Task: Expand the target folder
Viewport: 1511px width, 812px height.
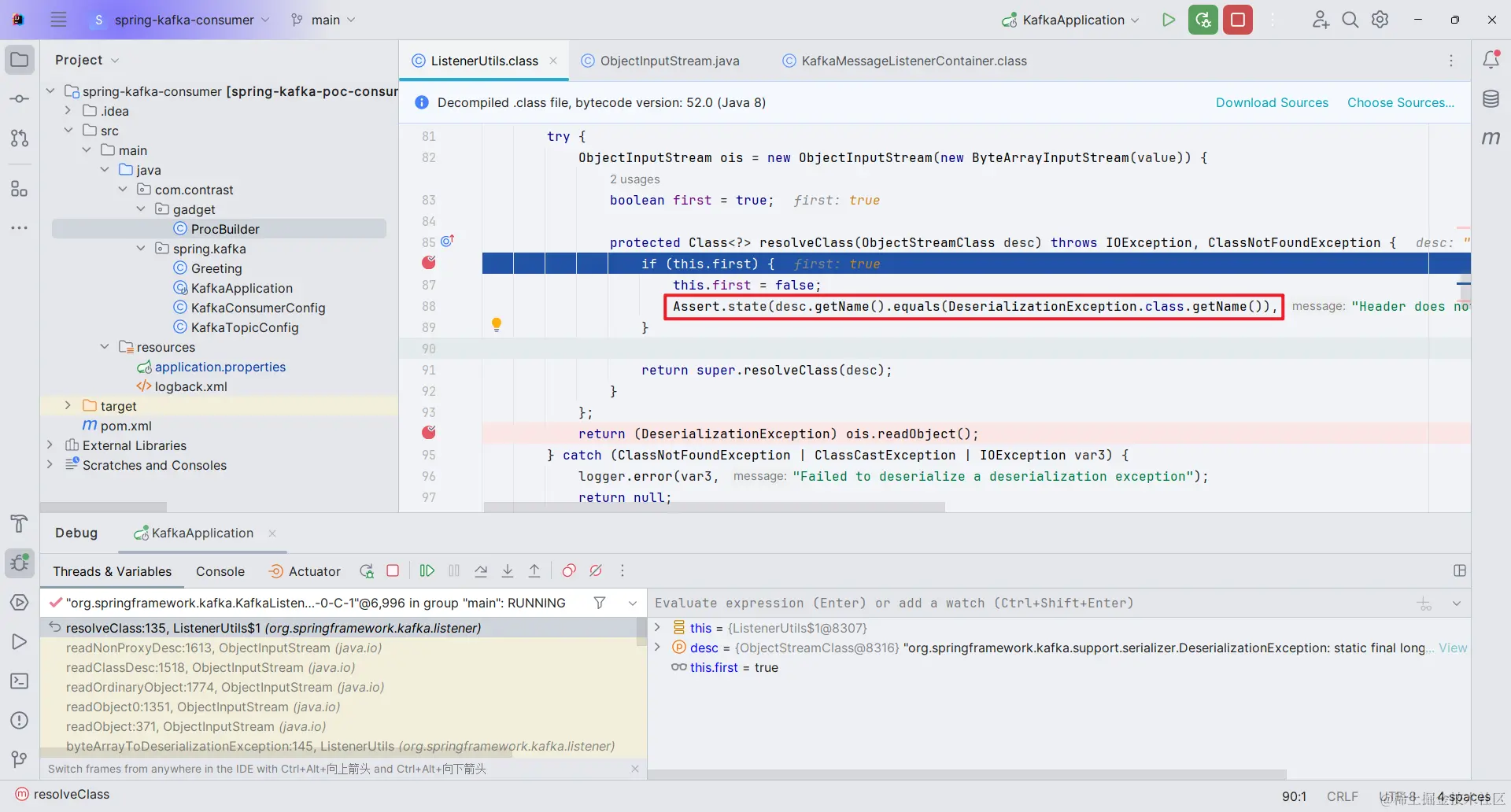Action: [x=68, y=406]
